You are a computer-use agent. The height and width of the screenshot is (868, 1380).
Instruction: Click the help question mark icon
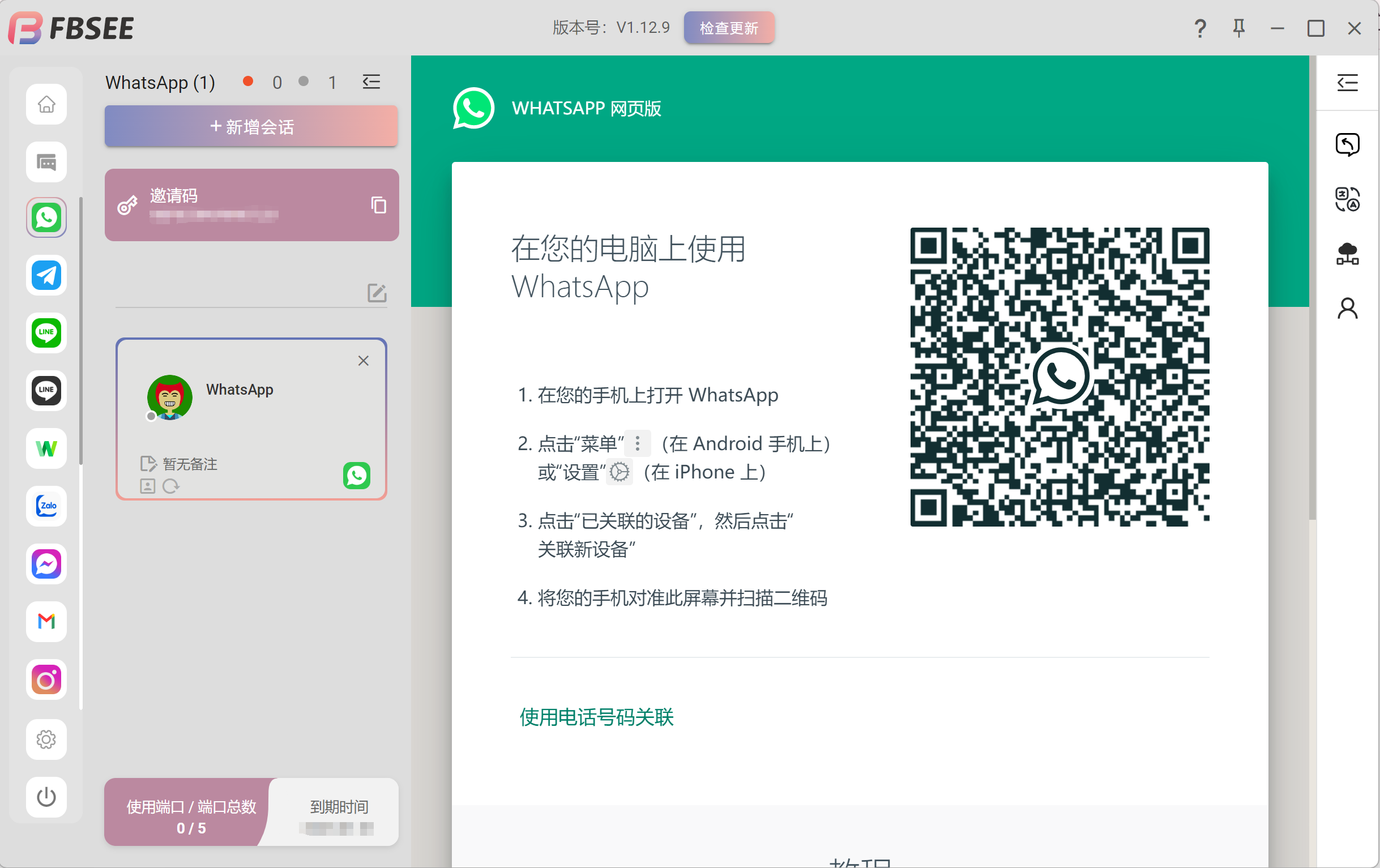point(1200,28)
